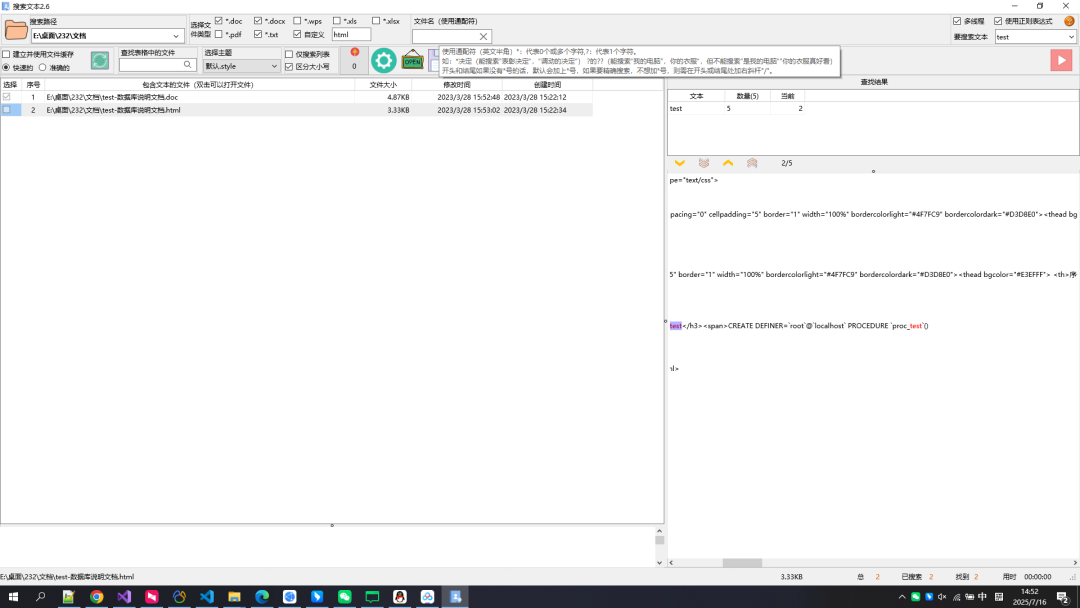Select the 准确的 radio button
This screenshot has height=608, width=1080.
(x=43, y=67)
